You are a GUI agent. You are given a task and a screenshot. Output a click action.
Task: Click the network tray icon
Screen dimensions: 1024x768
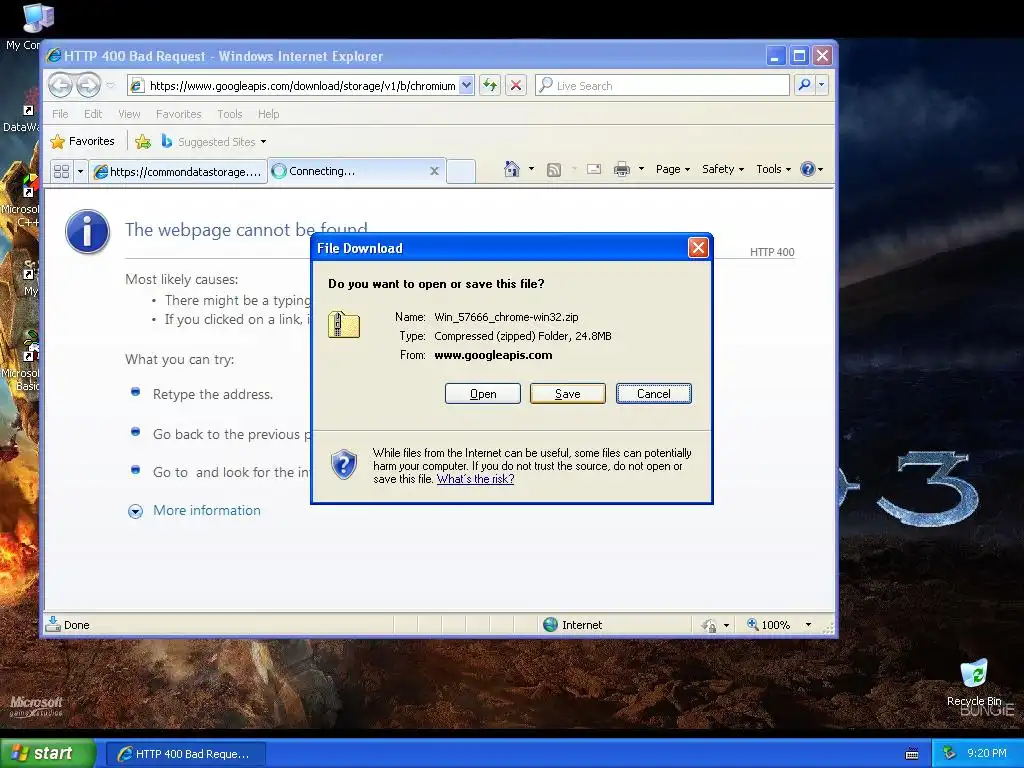click(950, 753)
